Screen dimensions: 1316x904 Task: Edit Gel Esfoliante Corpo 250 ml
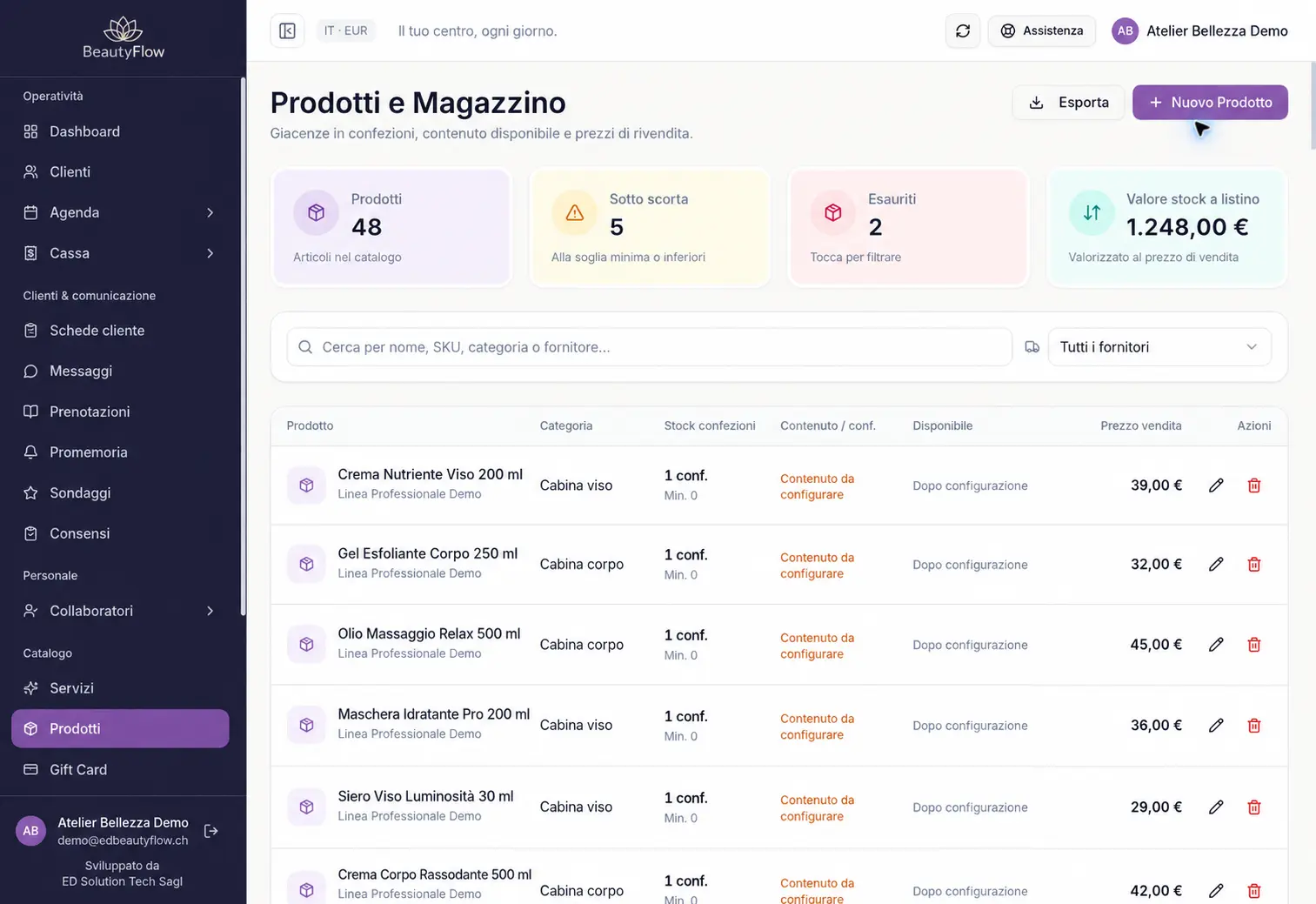click(1216, 565)
